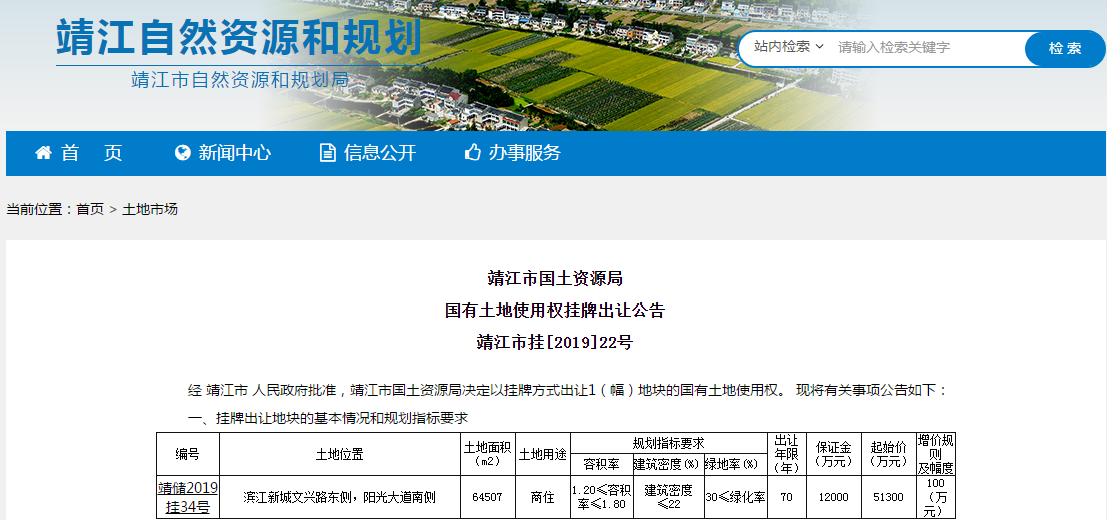The image size is (1107, 520).
Task: Click the document icon beside 信息公开
Action: tap(328, 152)
